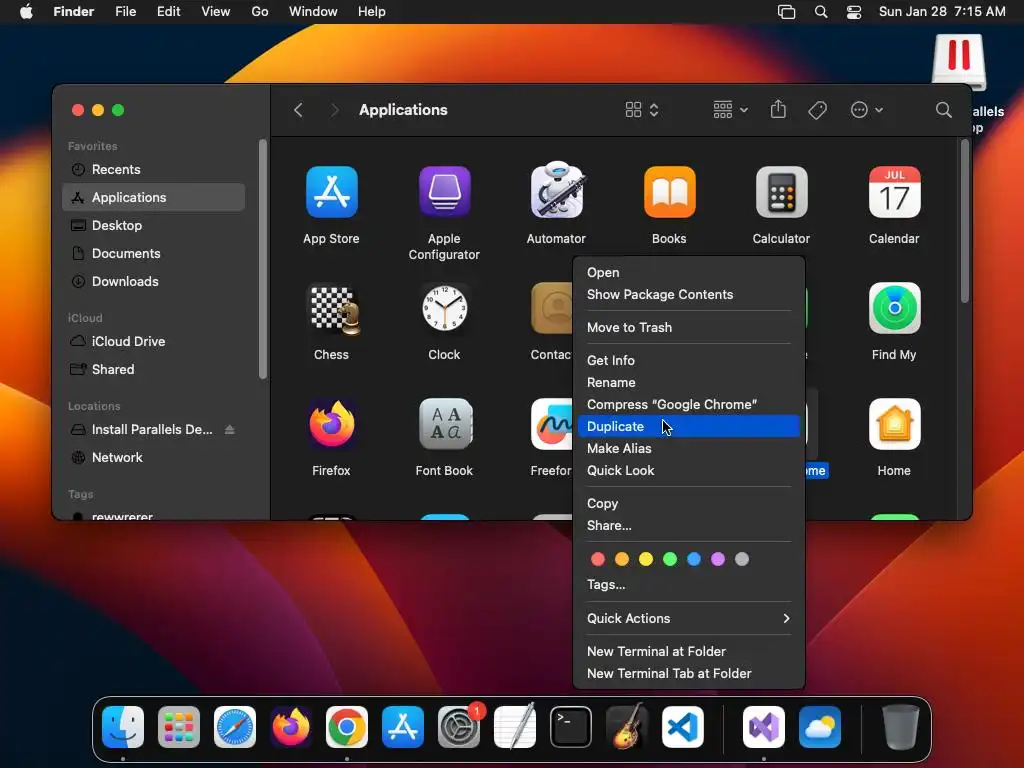1024x768 pixels.
Task: Select the Books app icon
Action: (x=669, y=192)
